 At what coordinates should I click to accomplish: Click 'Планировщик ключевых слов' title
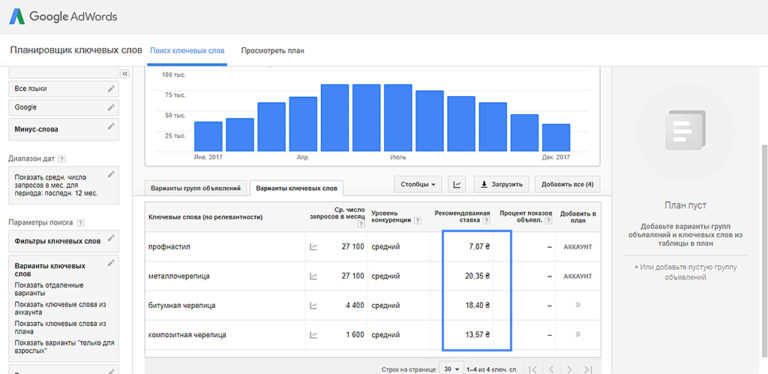76,50
